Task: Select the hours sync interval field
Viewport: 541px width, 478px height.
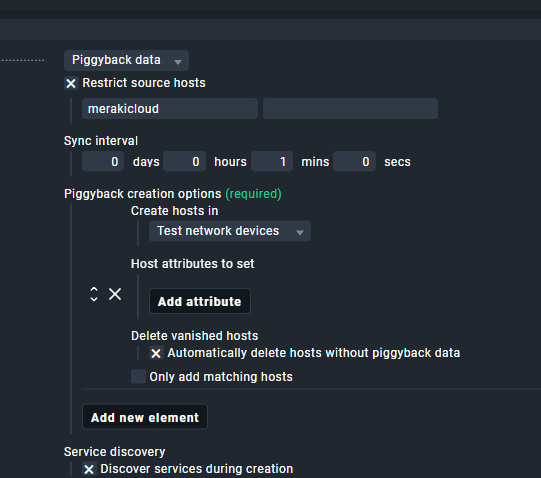Action: click(x=185, y=162)
